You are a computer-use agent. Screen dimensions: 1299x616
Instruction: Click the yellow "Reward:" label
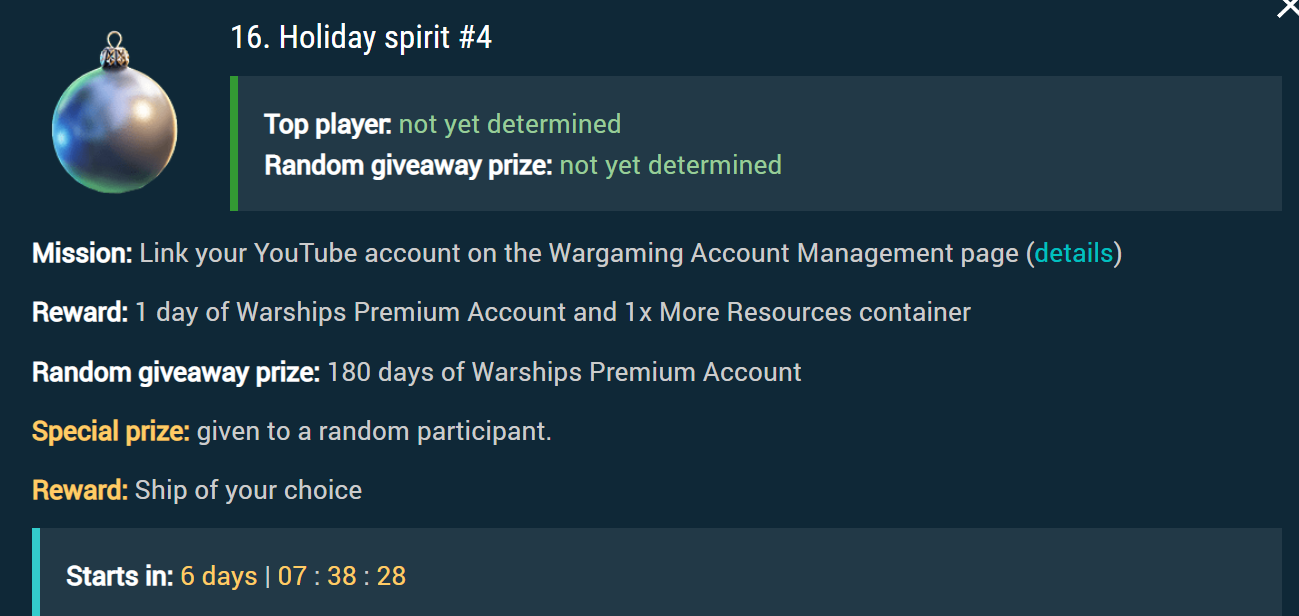pos(80,491)
